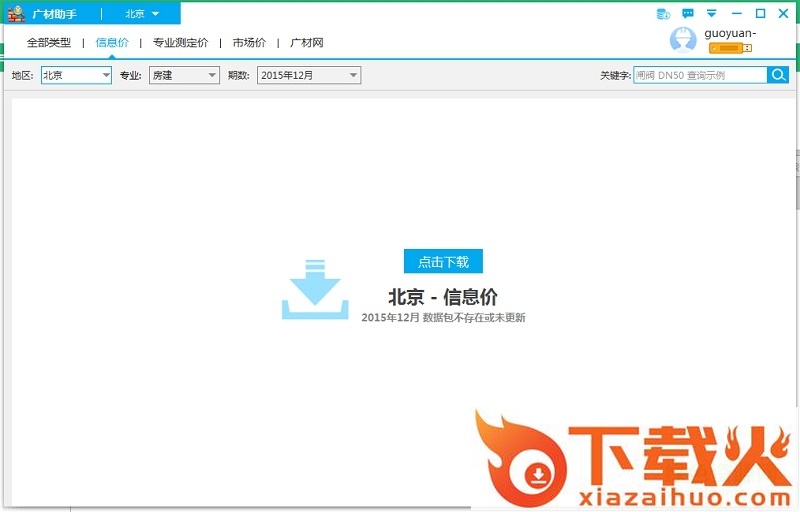Switch to 广材网 tab
This screenshot has width=800, height=512.
tap(307, 42)
